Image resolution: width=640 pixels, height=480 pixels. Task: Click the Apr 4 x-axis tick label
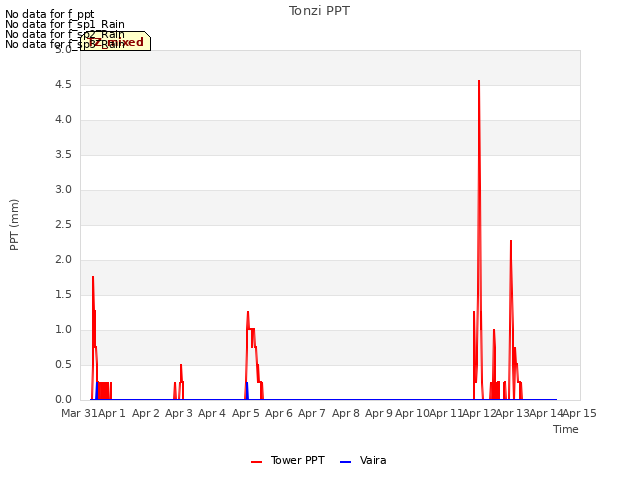point(212,413)
